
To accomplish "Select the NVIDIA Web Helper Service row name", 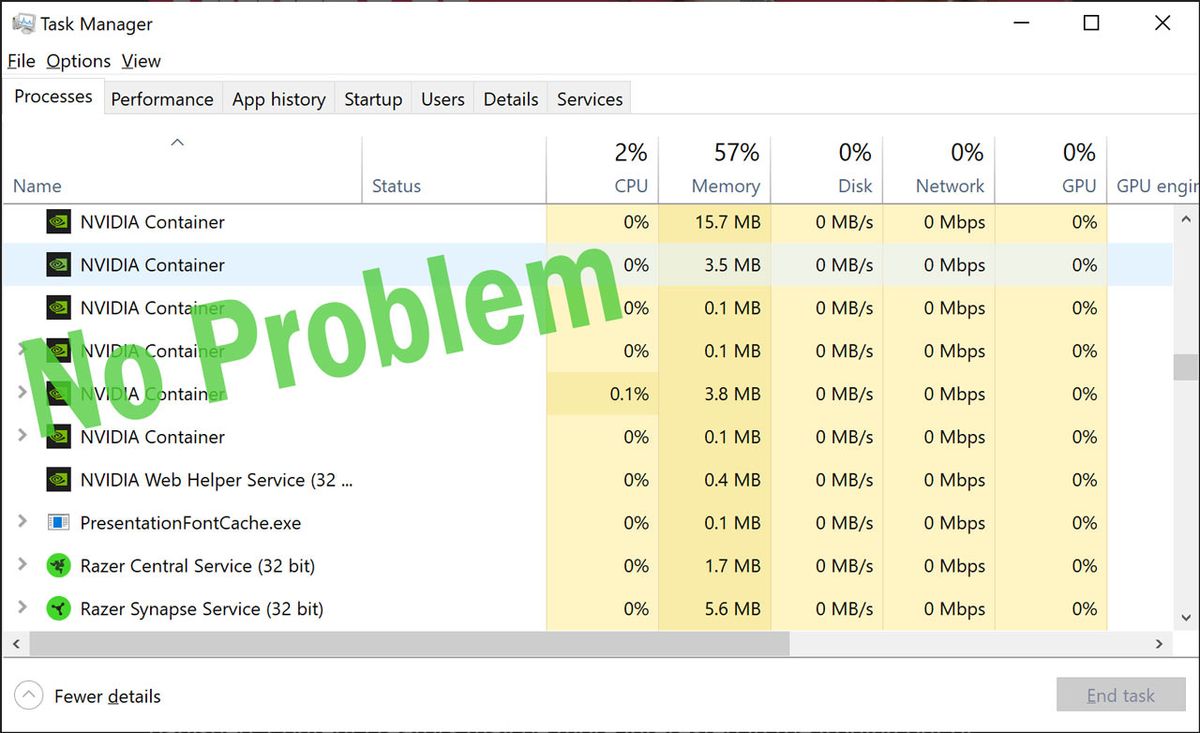I will click(216, 480).
